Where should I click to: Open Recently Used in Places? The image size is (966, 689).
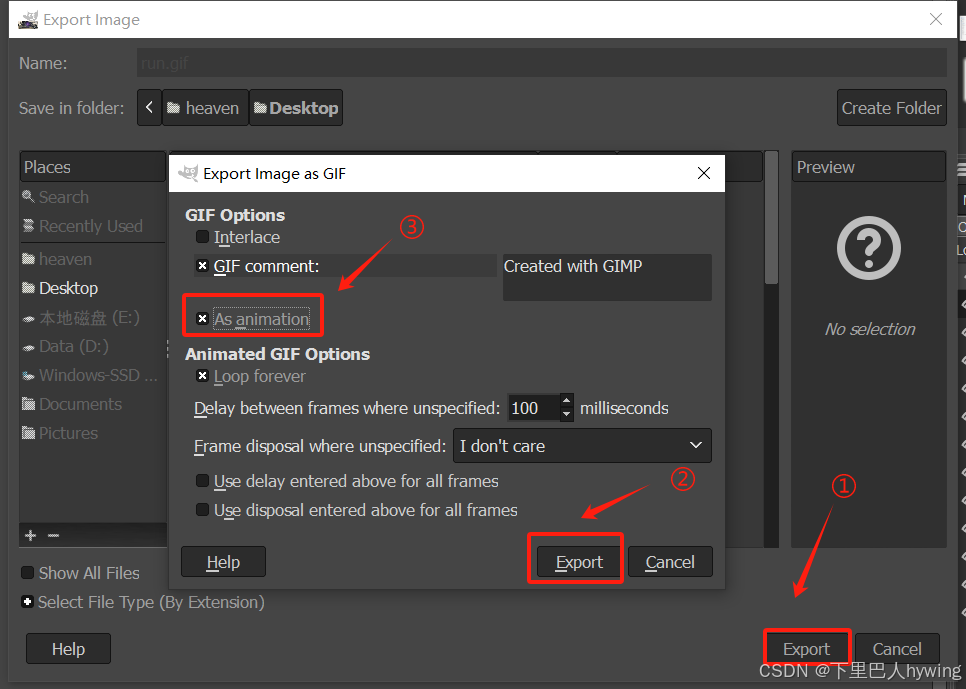[x=92, y=226]
